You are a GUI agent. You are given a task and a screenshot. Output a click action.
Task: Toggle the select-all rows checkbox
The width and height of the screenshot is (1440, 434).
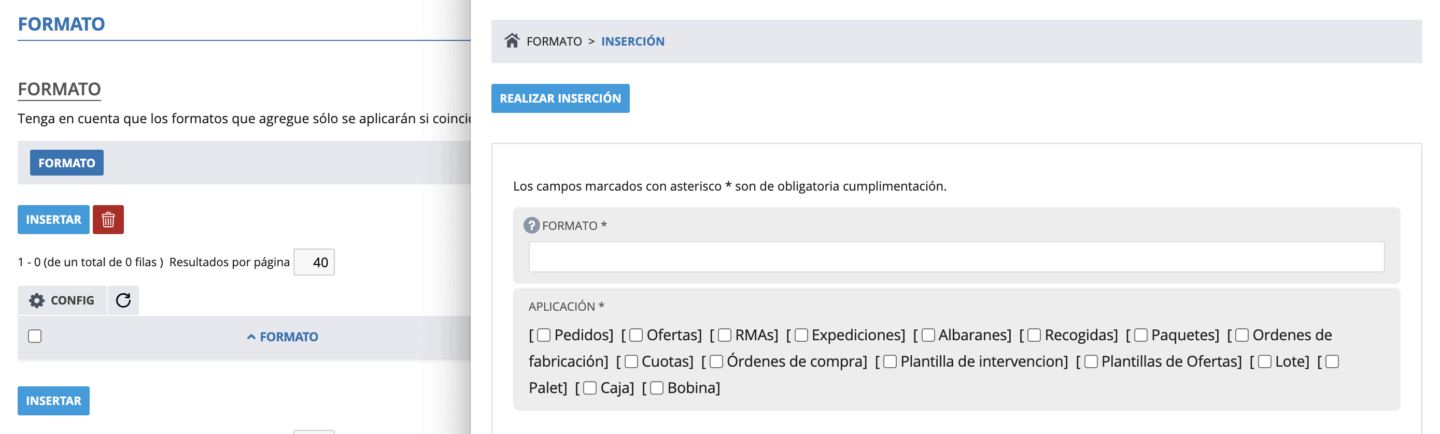click(35, 337)
